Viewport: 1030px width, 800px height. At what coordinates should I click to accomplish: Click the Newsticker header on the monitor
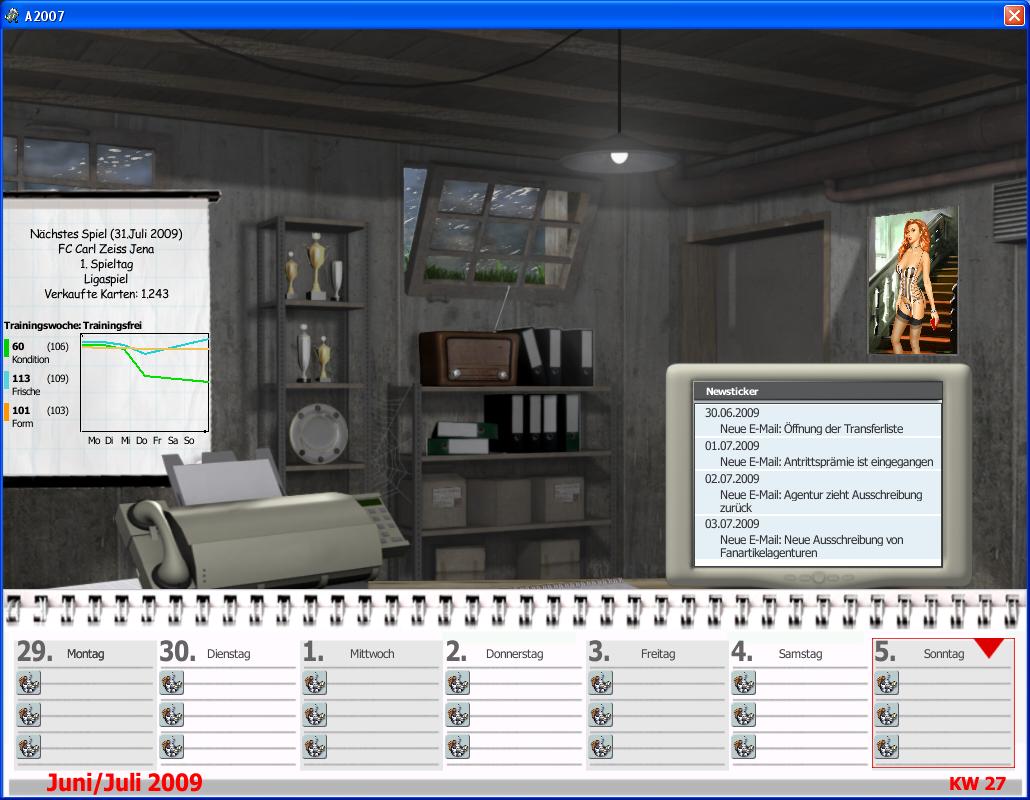click(x=817, y=391)
